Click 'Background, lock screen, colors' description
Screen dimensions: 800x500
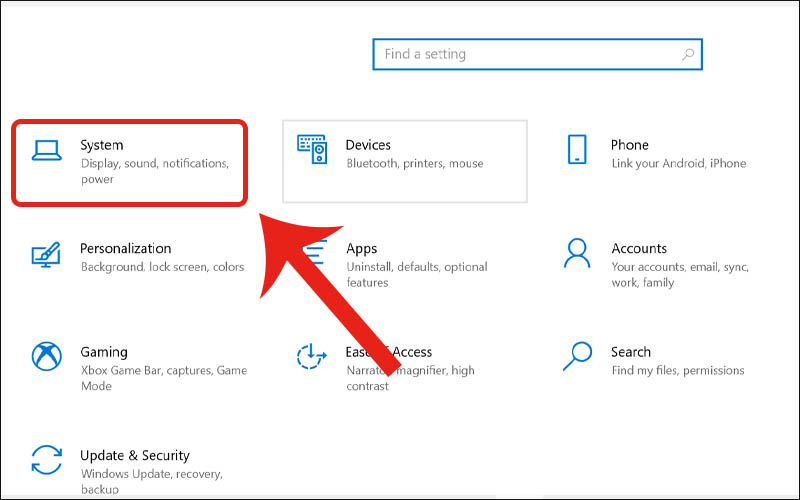point(162,267)
